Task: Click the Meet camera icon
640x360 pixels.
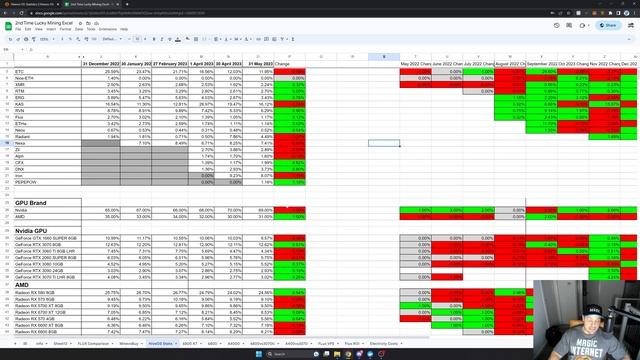Action: pos(583,25)
